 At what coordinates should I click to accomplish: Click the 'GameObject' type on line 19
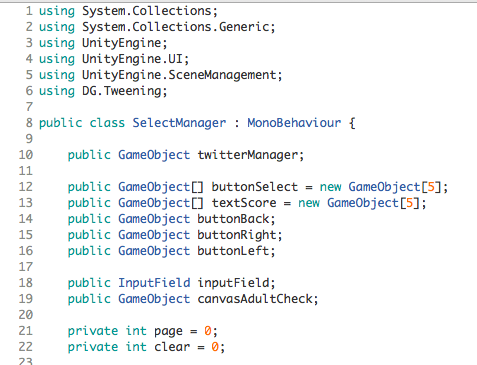click(154, 300)
